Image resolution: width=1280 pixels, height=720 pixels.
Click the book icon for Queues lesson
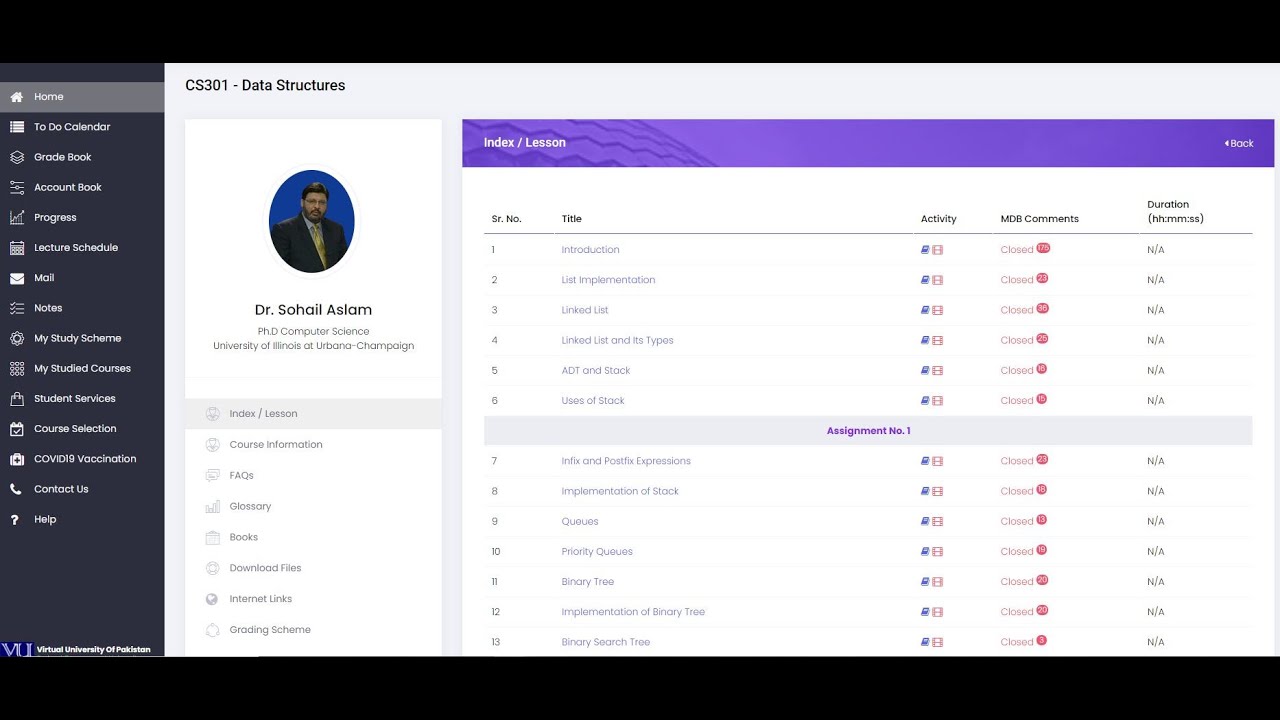click(926, 522)
